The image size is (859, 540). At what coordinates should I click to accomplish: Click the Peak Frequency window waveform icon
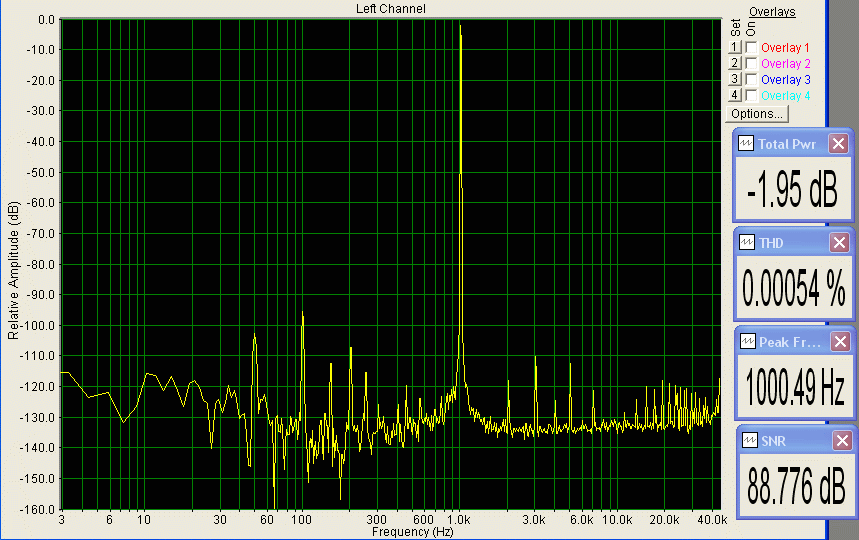(748, 342)
